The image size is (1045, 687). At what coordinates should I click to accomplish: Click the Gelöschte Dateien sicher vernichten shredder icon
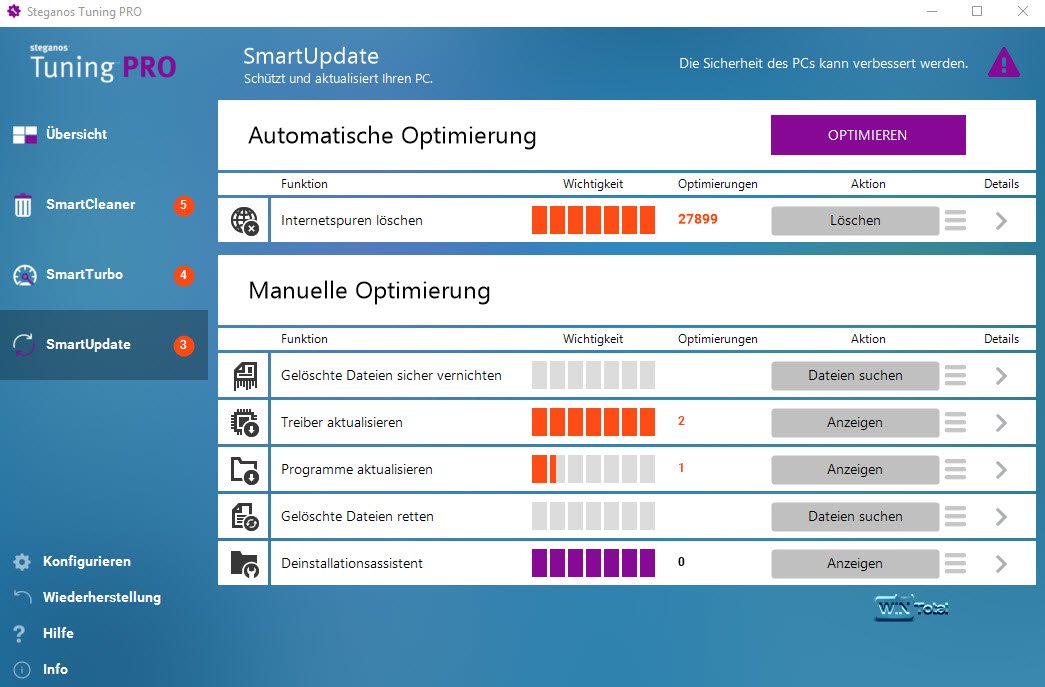[245, 376]
